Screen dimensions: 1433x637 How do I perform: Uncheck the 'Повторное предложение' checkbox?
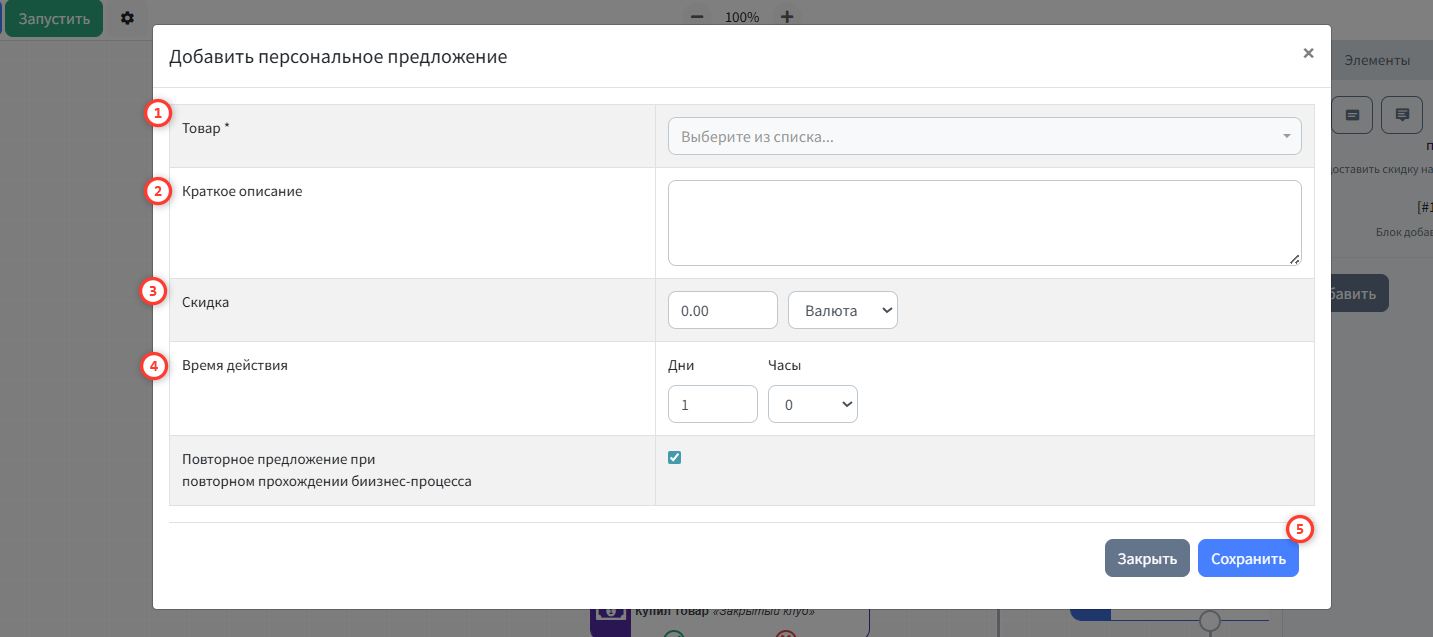click(x=674, y=458)
